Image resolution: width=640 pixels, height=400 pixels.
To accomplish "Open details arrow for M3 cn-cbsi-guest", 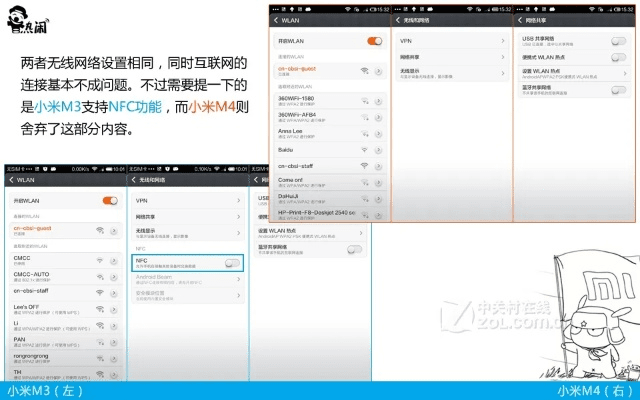I will point(113,231).
